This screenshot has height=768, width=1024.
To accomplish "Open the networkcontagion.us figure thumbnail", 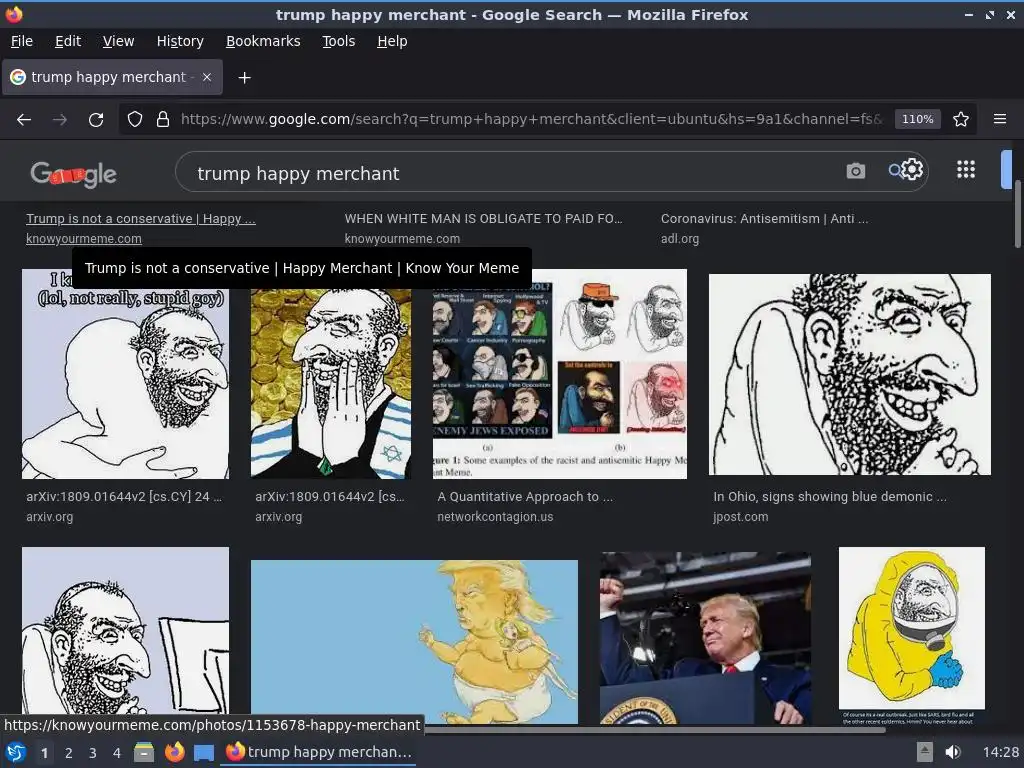I will click(560, 374).
